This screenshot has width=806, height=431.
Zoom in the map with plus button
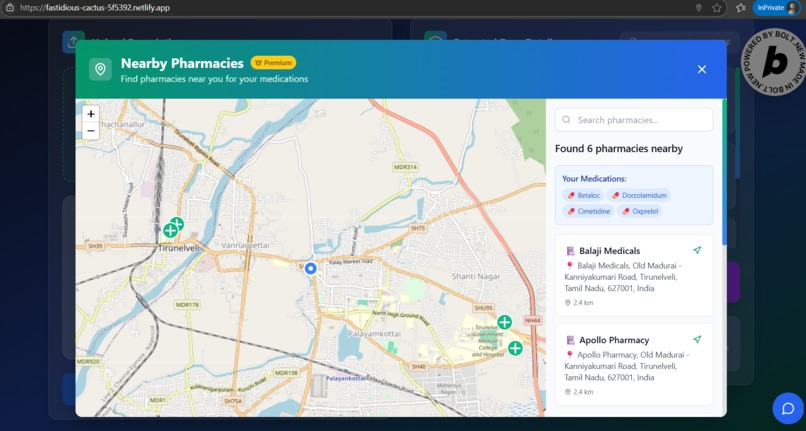[x=91, y=114]
